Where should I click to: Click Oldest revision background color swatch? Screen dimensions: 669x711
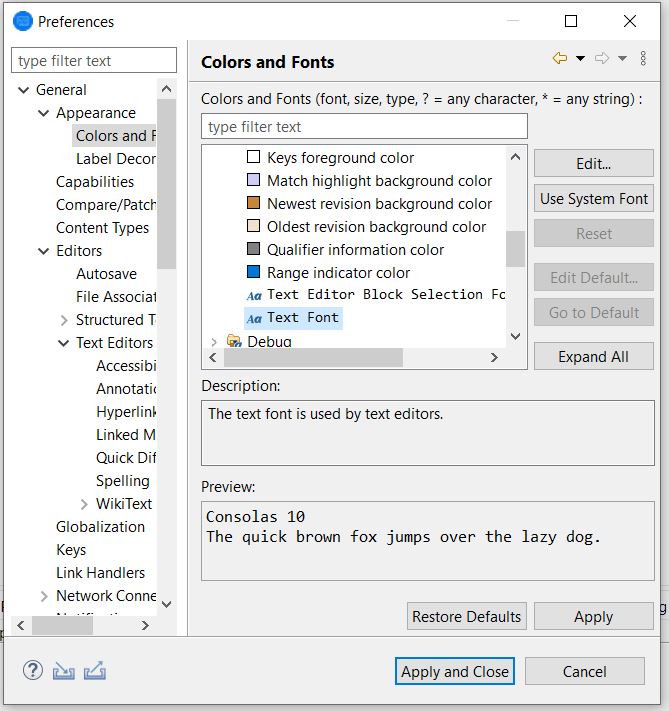click(x=253, y=226)
